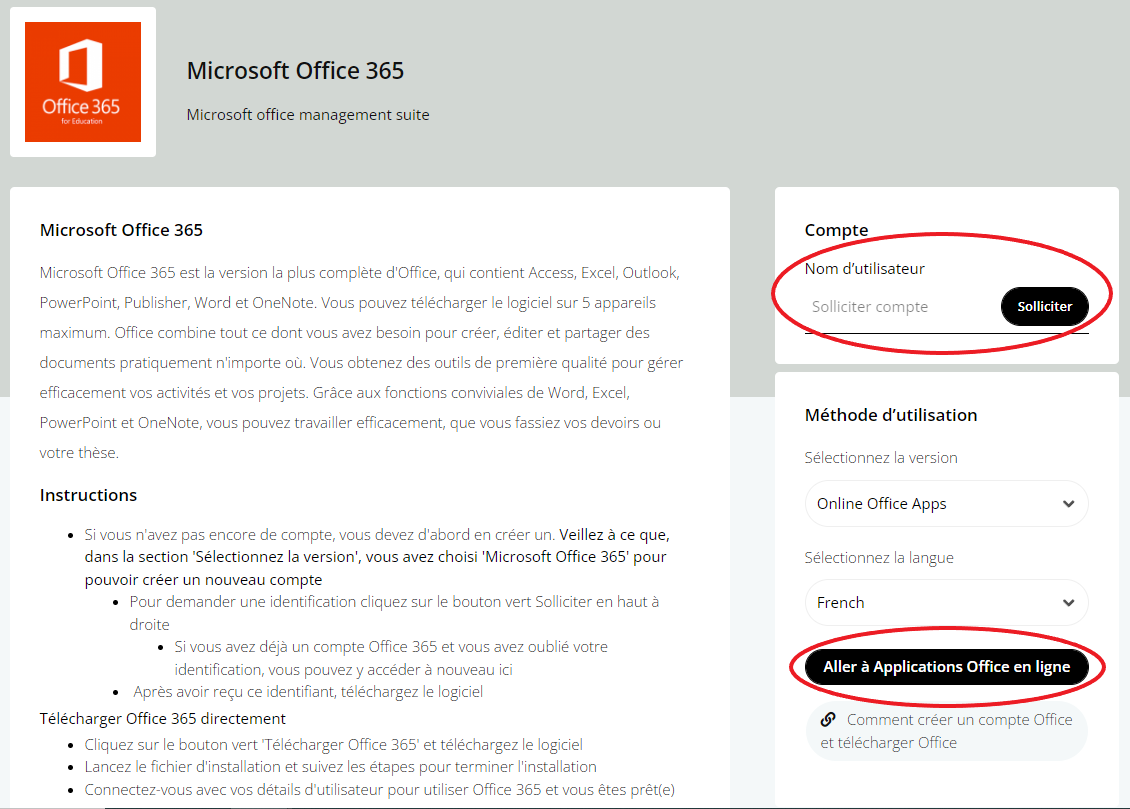Click the Sélectionnez la langue label
Viewport: 1130px width, 809px height.
pos(878,558)
